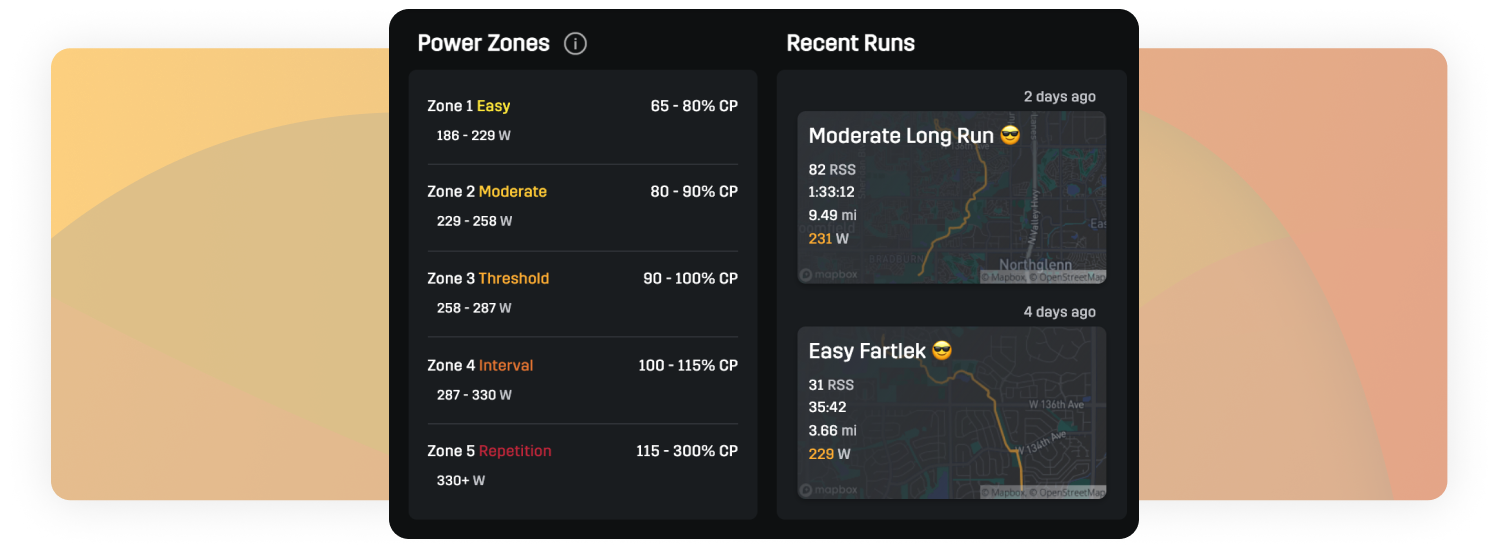1499x554 pixels.
Task: Select the Zone 5 Repetition row
Action: click(582, 466)
